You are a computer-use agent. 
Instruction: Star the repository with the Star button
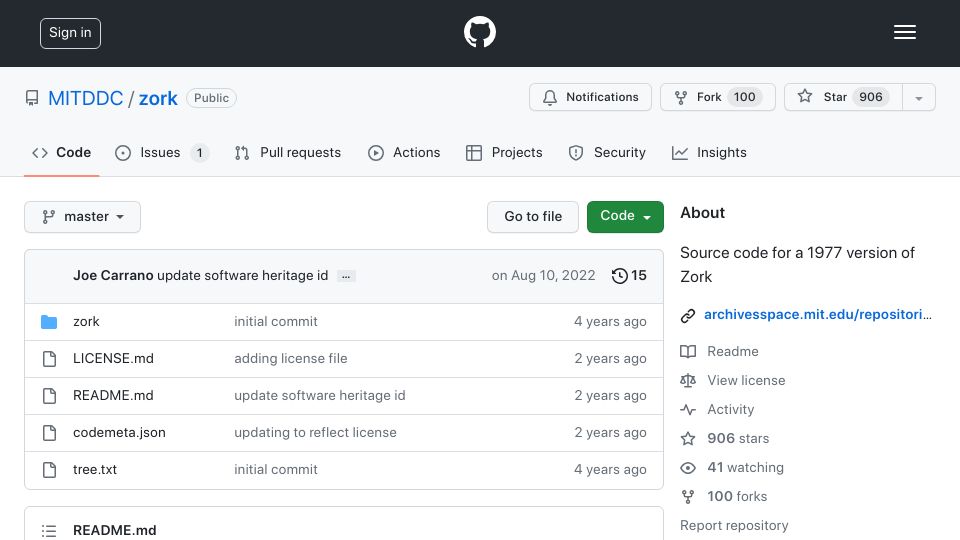coord(843,97)
